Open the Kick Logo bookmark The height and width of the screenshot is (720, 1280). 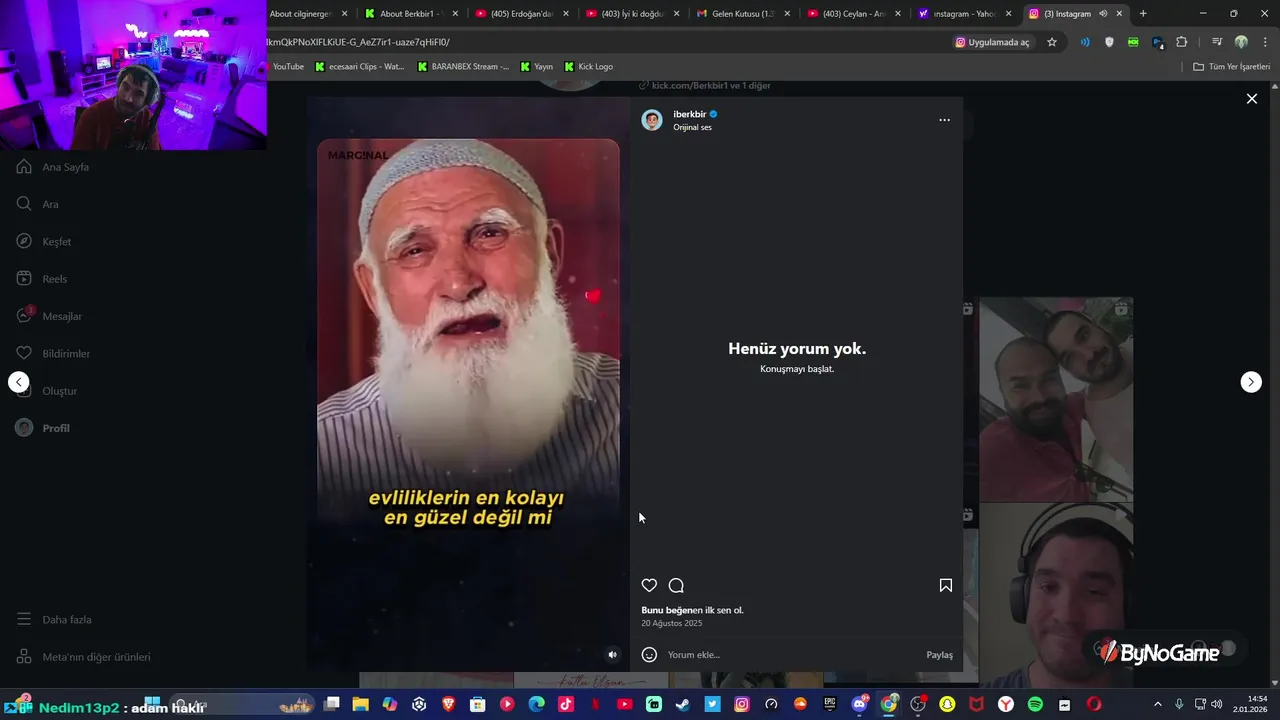click(x=589, y=67)
